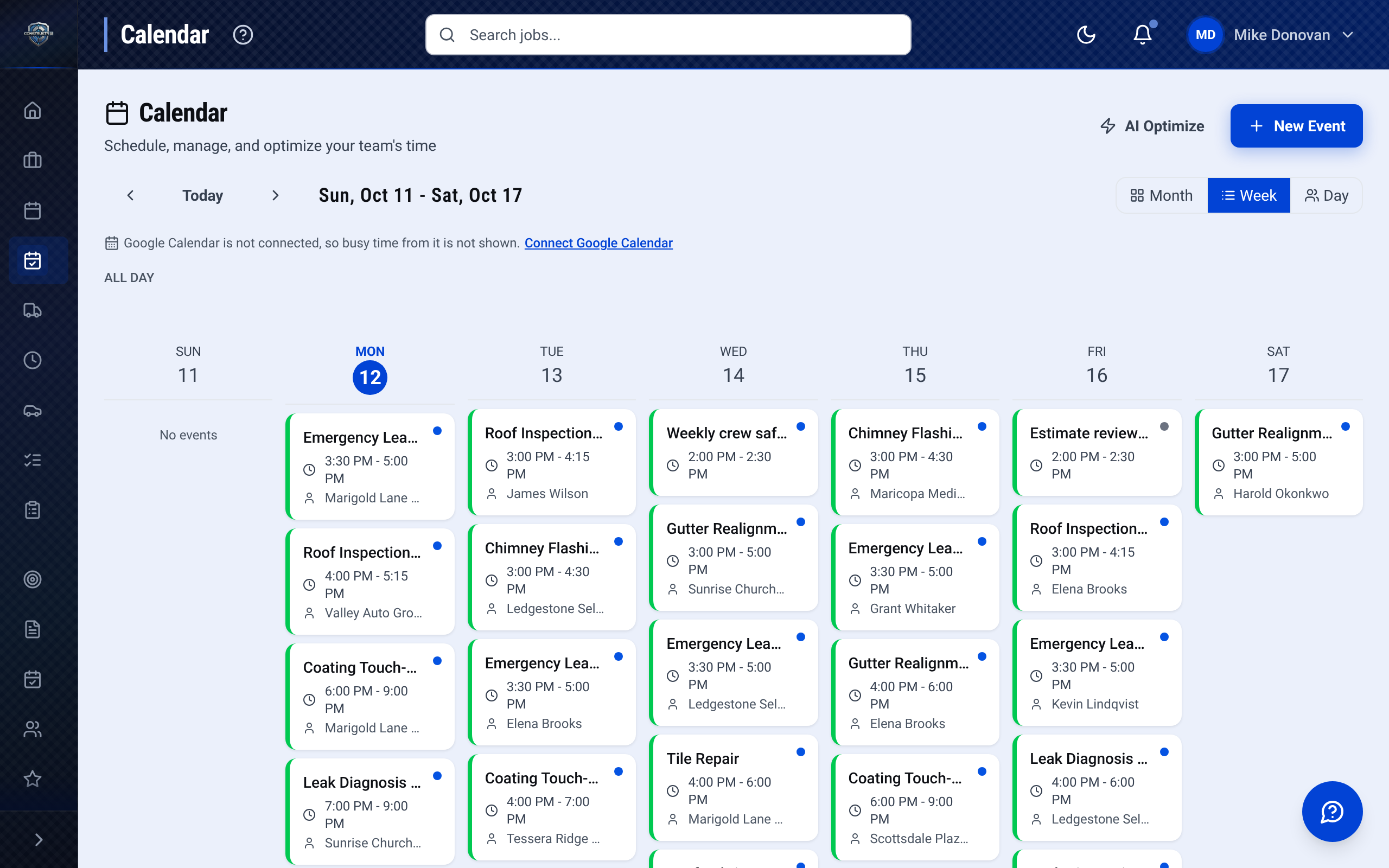Click into the Search jobs field
The width and height of the screenshot is (1389, 868).
point(668,35)
